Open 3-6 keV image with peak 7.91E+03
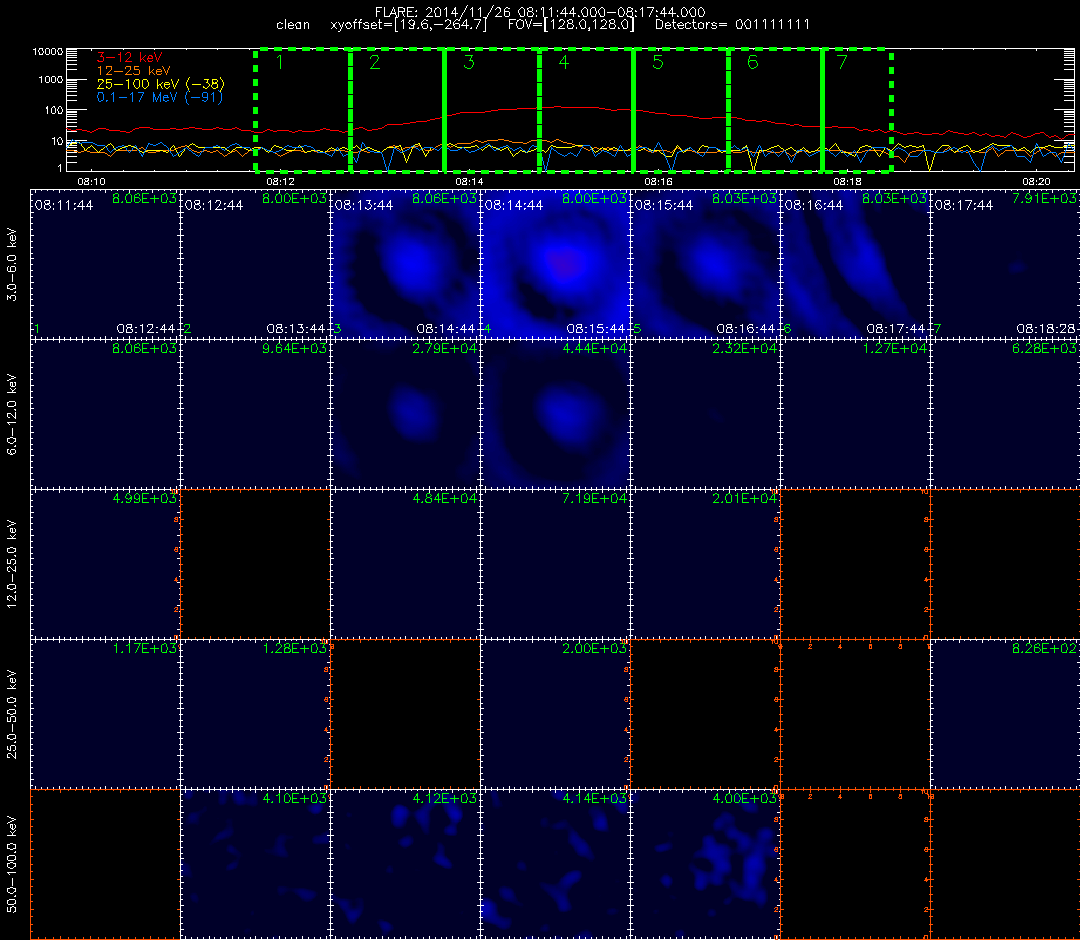 [x=1006, y=264]
